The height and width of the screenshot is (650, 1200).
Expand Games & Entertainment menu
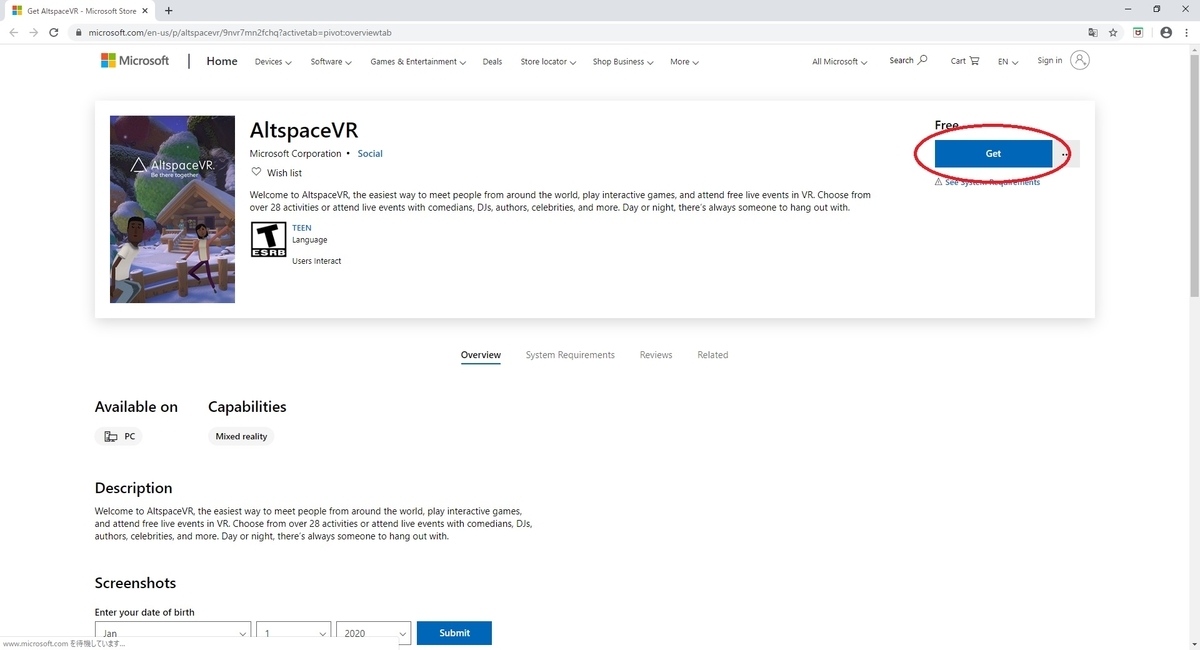[418, 61]
